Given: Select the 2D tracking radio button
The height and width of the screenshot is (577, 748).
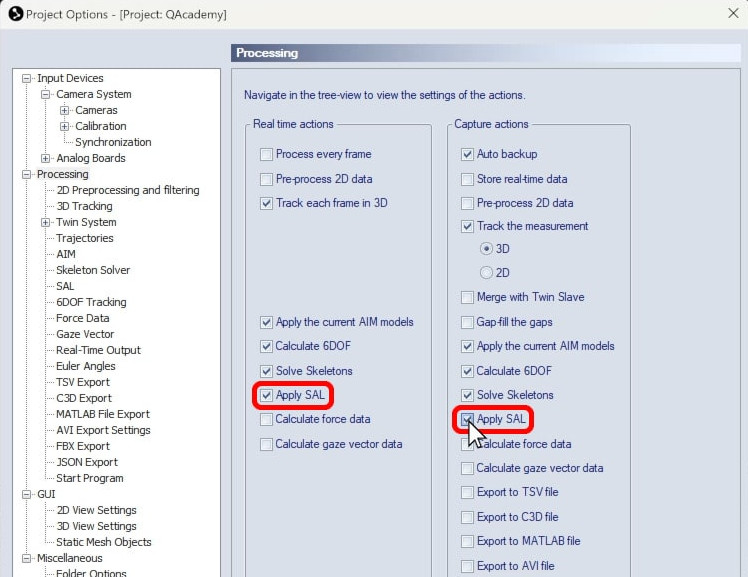Looking at the screenshot, I should tap(487, 272).
